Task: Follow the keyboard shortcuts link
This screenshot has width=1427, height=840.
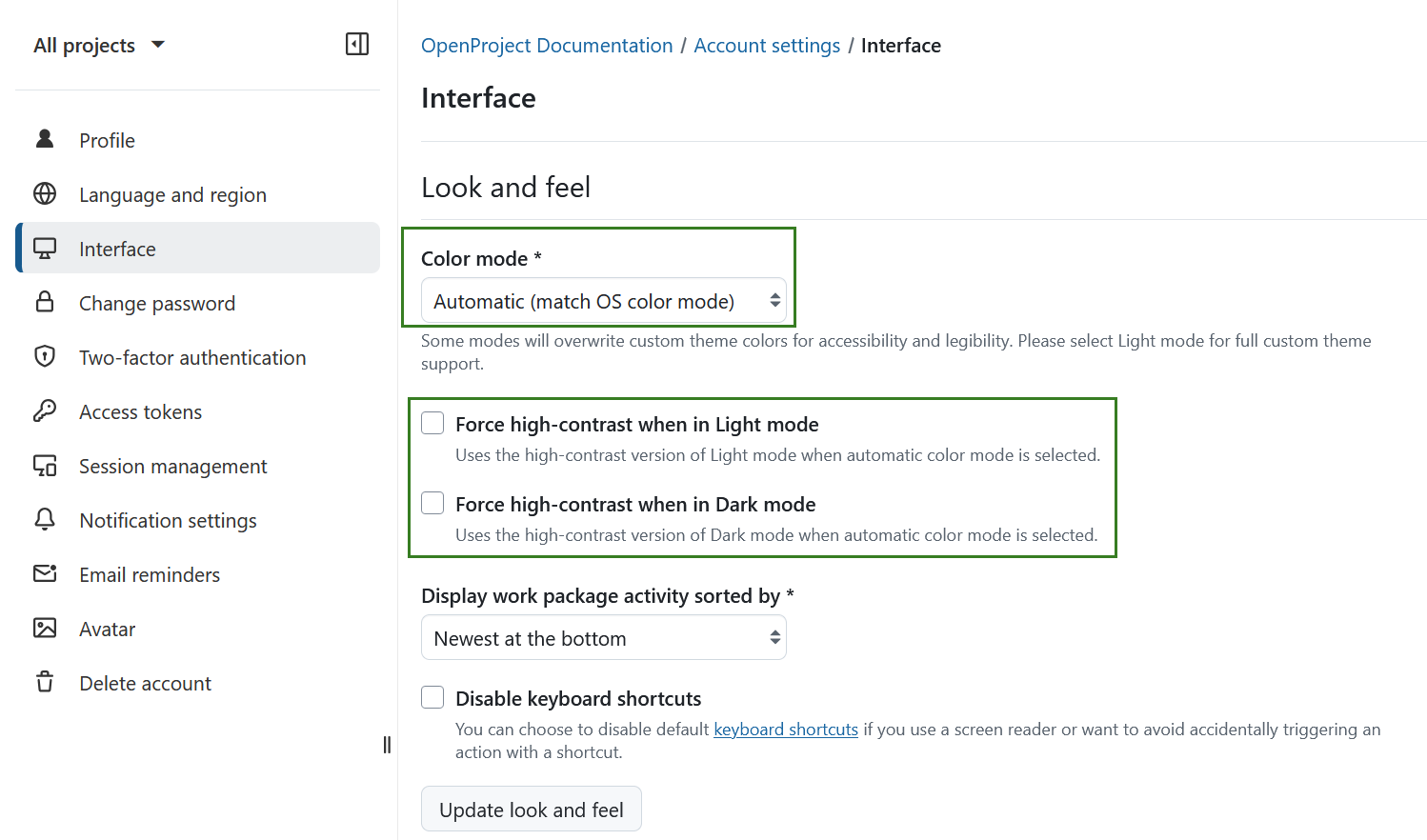Action: 786,730
